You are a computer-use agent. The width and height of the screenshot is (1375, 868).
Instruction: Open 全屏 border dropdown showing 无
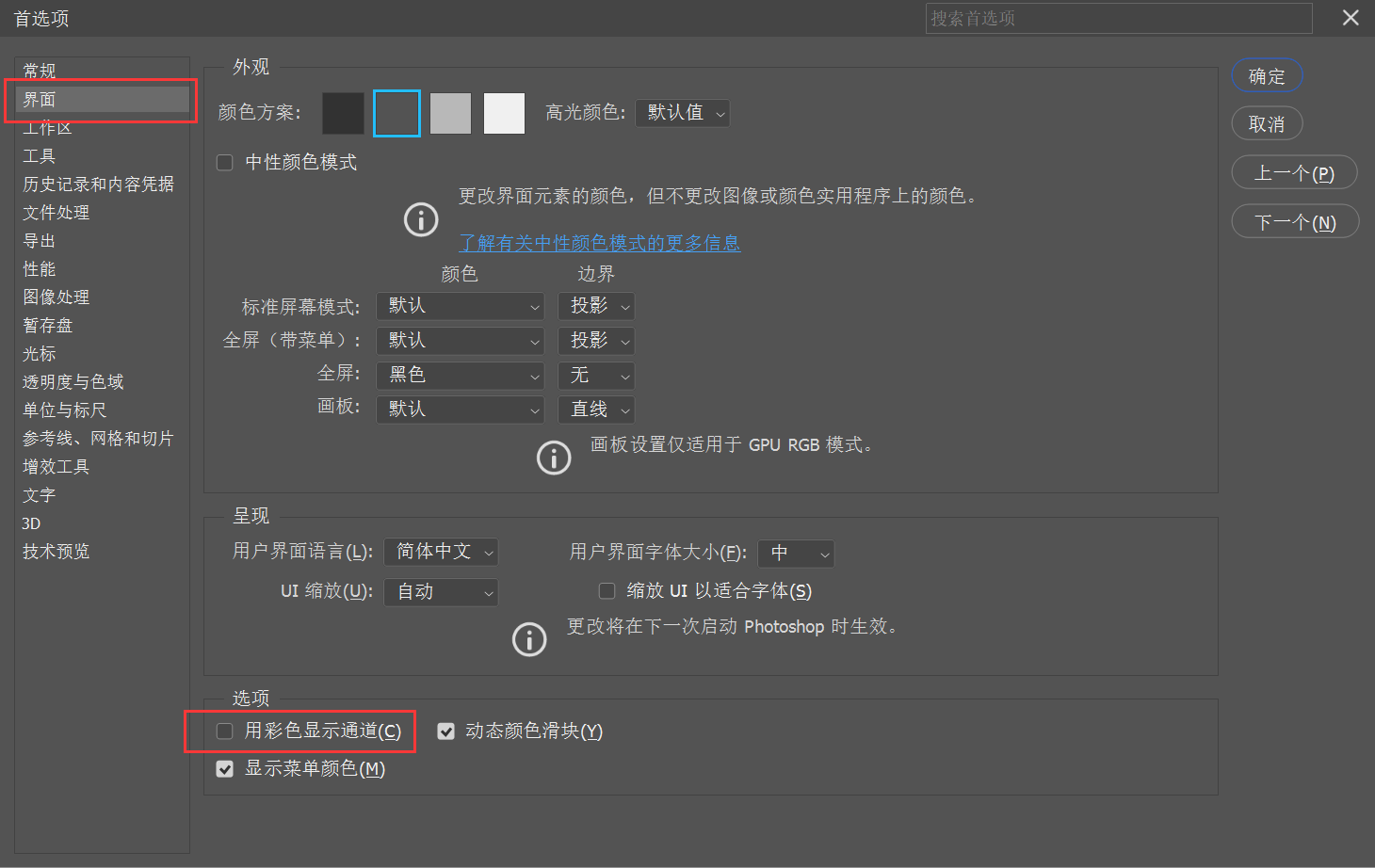point(596,376)
